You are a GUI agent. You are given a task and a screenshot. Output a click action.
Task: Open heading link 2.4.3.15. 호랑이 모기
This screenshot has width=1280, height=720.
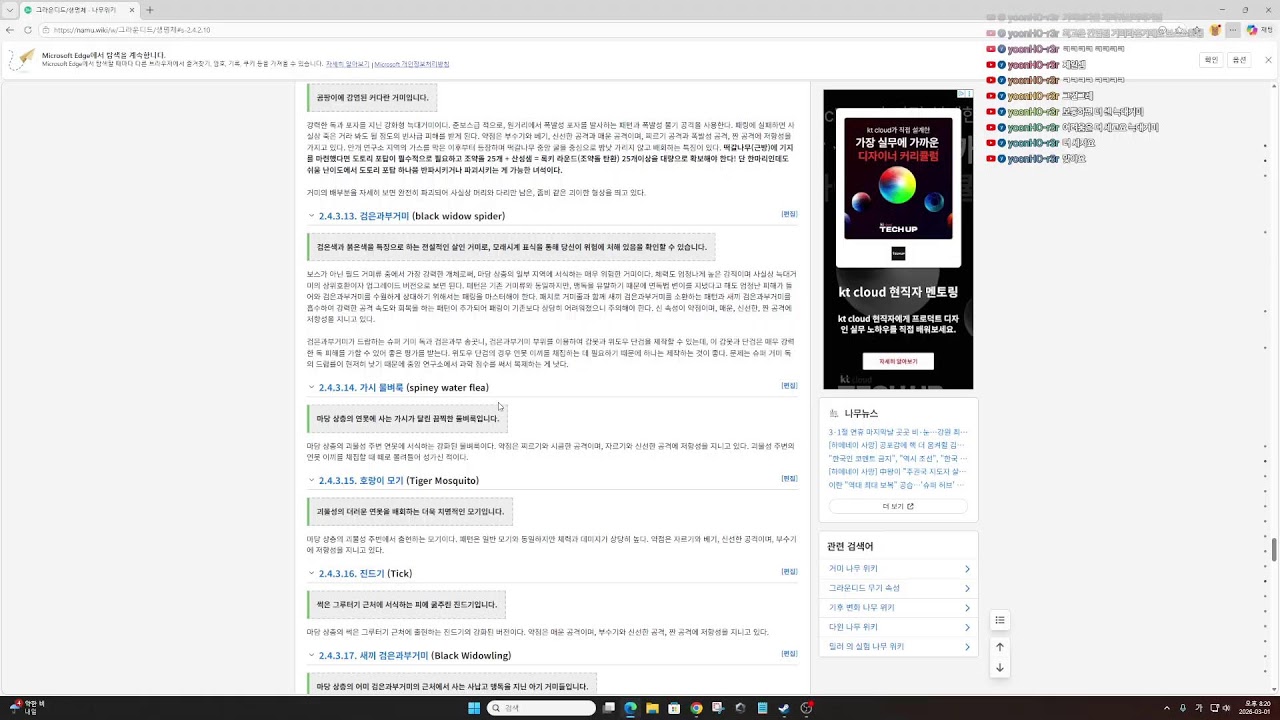click(361, 480)
